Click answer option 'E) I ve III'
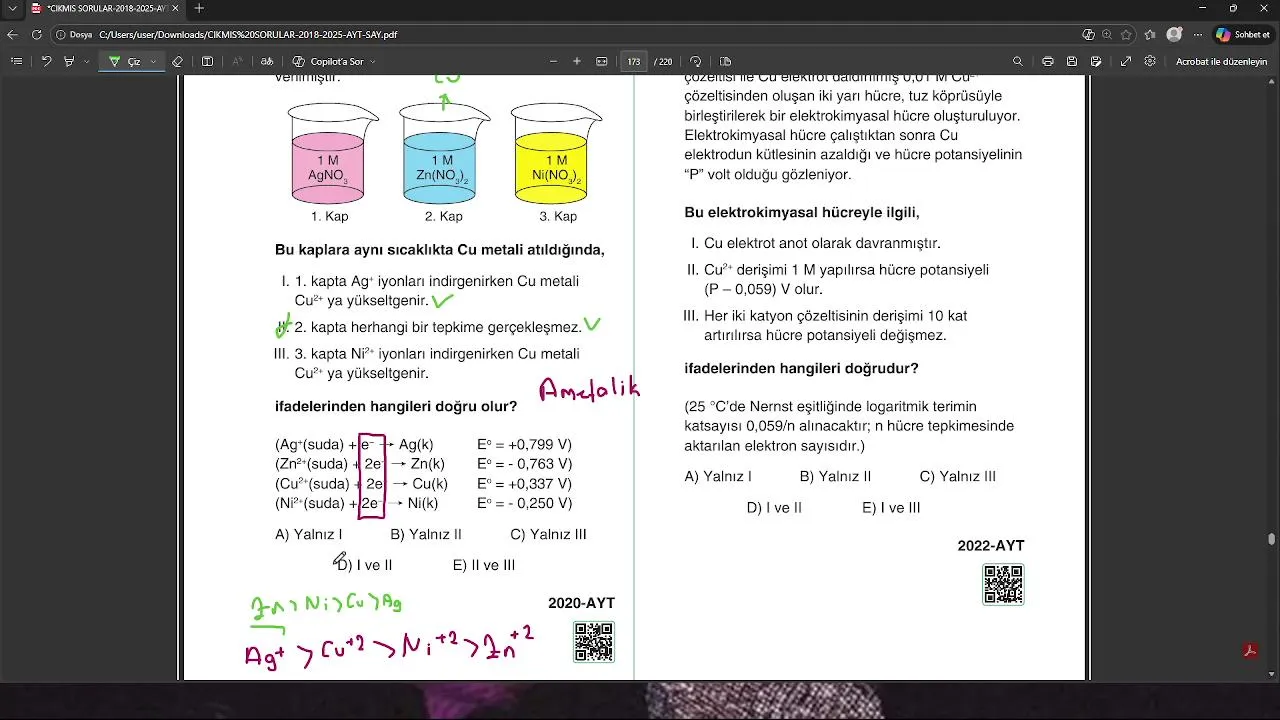1280x720 pixels. (891, 508)
